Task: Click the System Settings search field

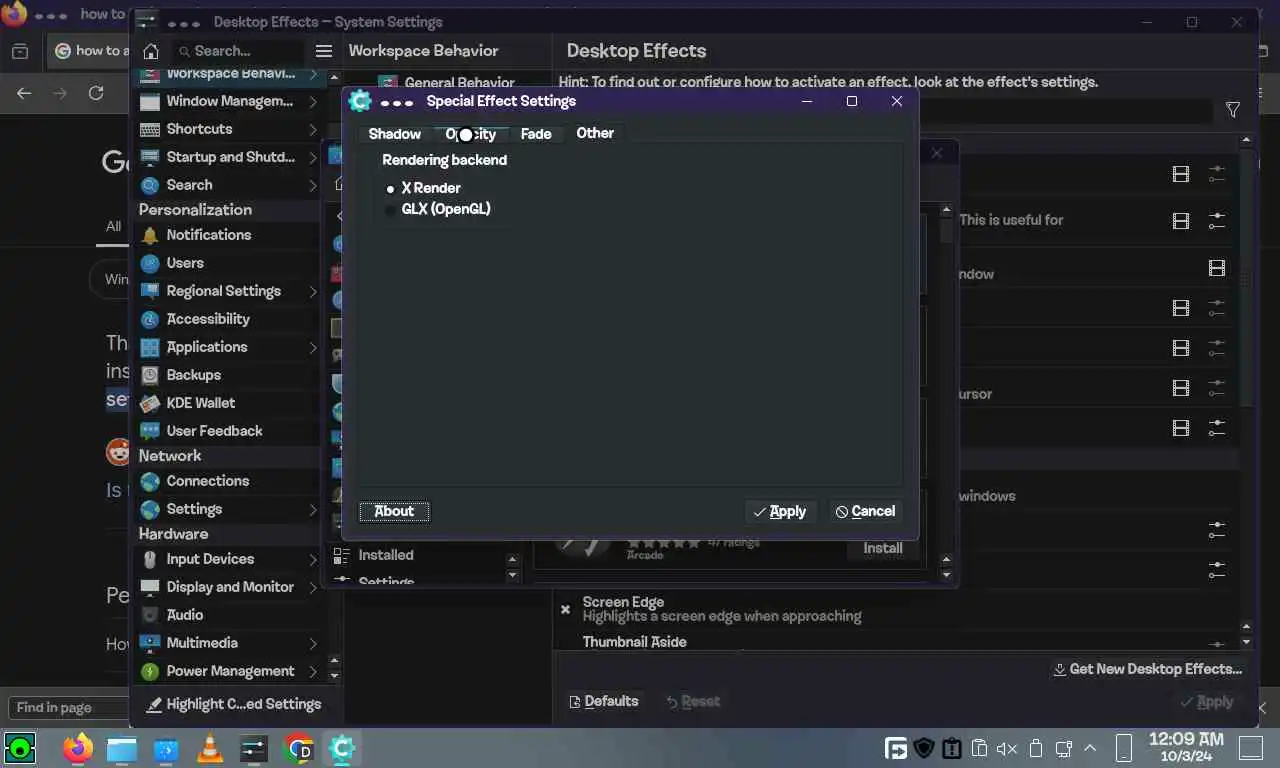Action: pos(237,51)
